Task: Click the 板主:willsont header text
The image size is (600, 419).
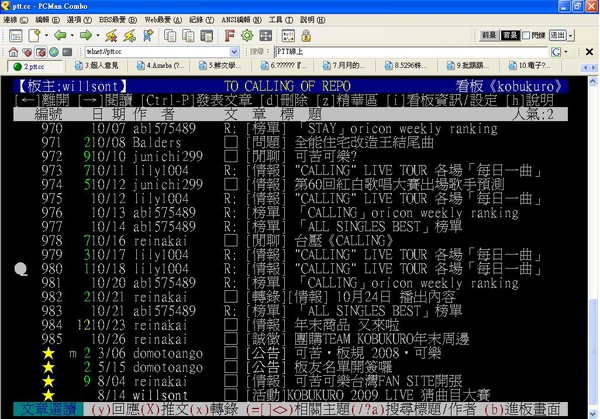Action: (x=73, y=86)
